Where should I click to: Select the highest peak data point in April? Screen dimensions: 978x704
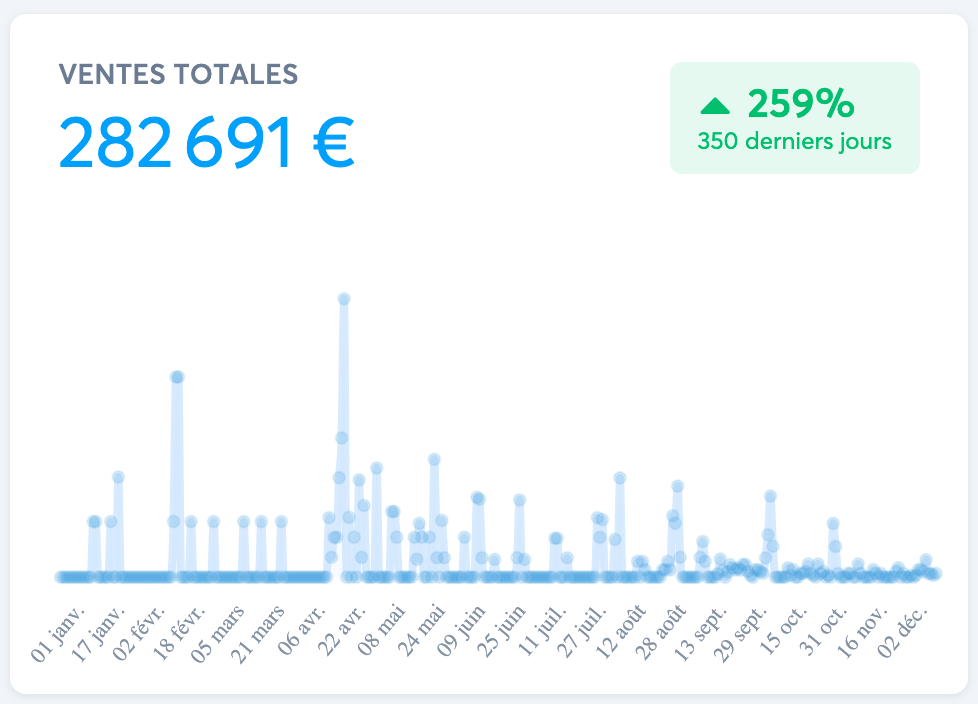coord(344,299)
